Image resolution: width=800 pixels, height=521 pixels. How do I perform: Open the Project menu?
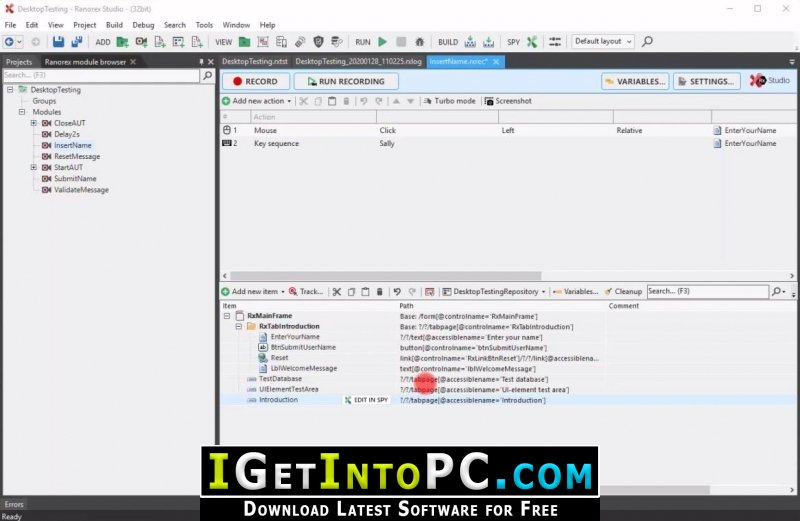(x=84, y=24)
